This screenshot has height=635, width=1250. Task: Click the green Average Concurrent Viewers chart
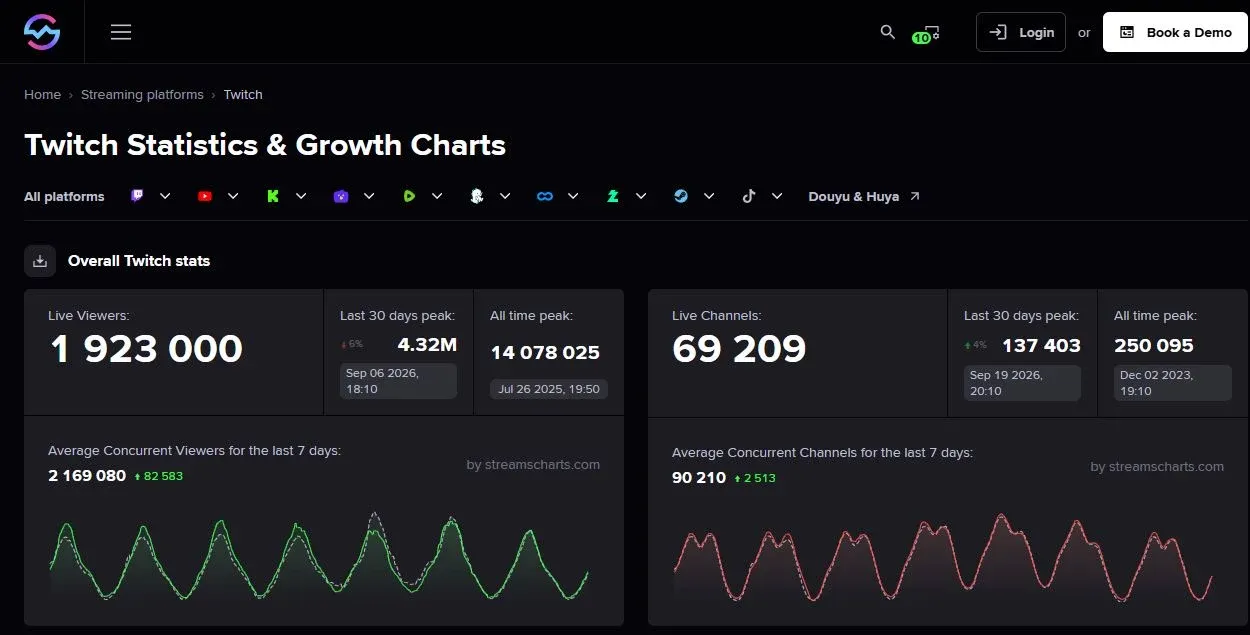pyautogui.click(x=319, y=557)
